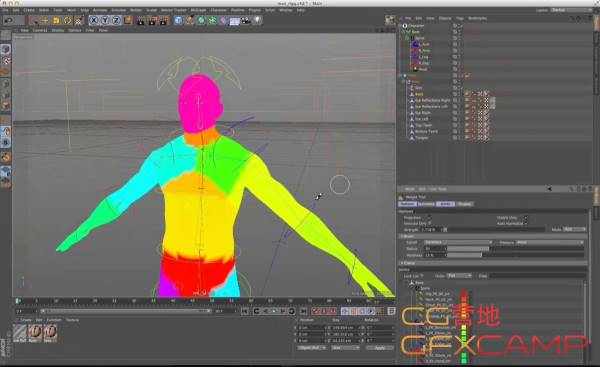Open the Object (Rel) coordinate dropdown
600x367 pixels.
point(311,347)
